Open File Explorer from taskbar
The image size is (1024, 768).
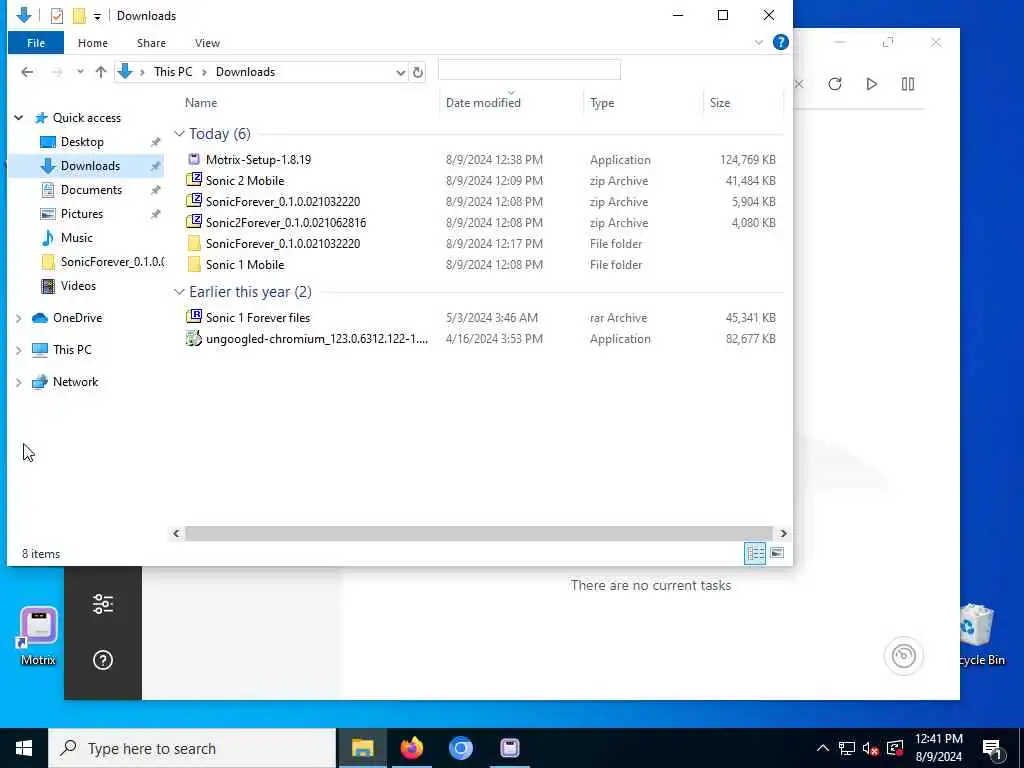click(362, 748)
